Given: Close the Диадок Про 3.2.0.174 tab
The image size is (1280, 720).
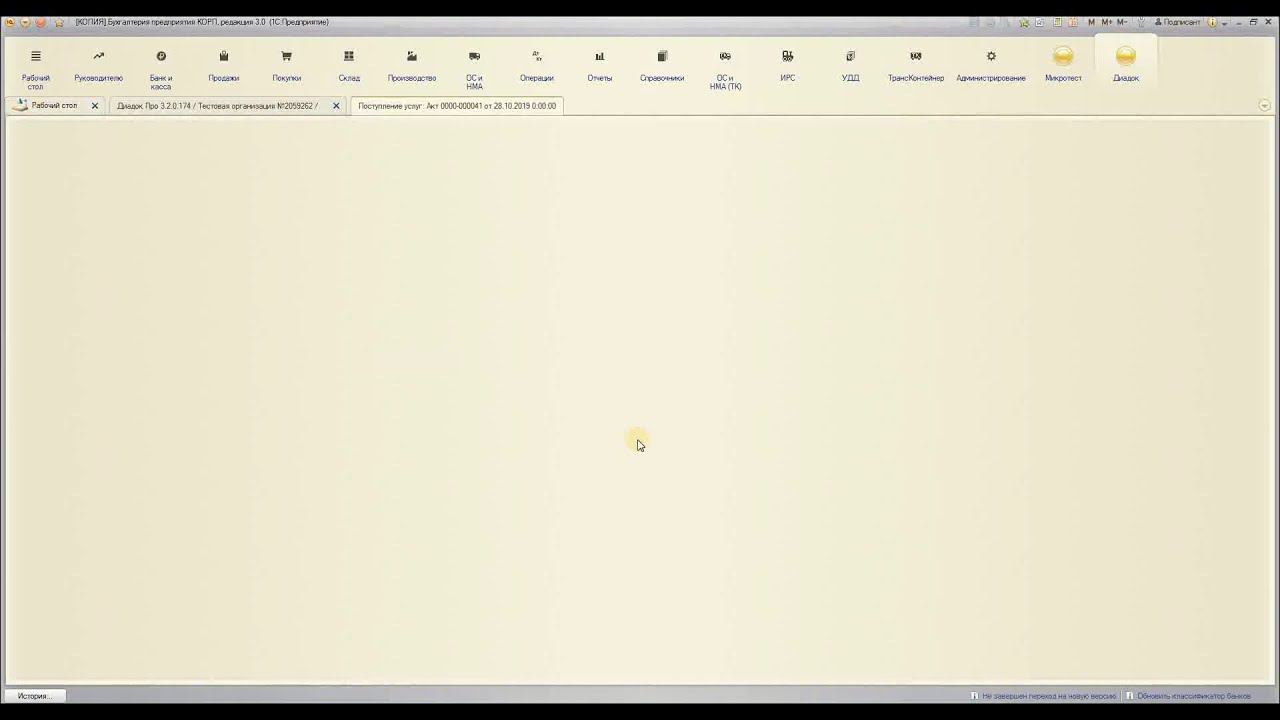Looking at the screenshot, I should (x=336, y=106).
